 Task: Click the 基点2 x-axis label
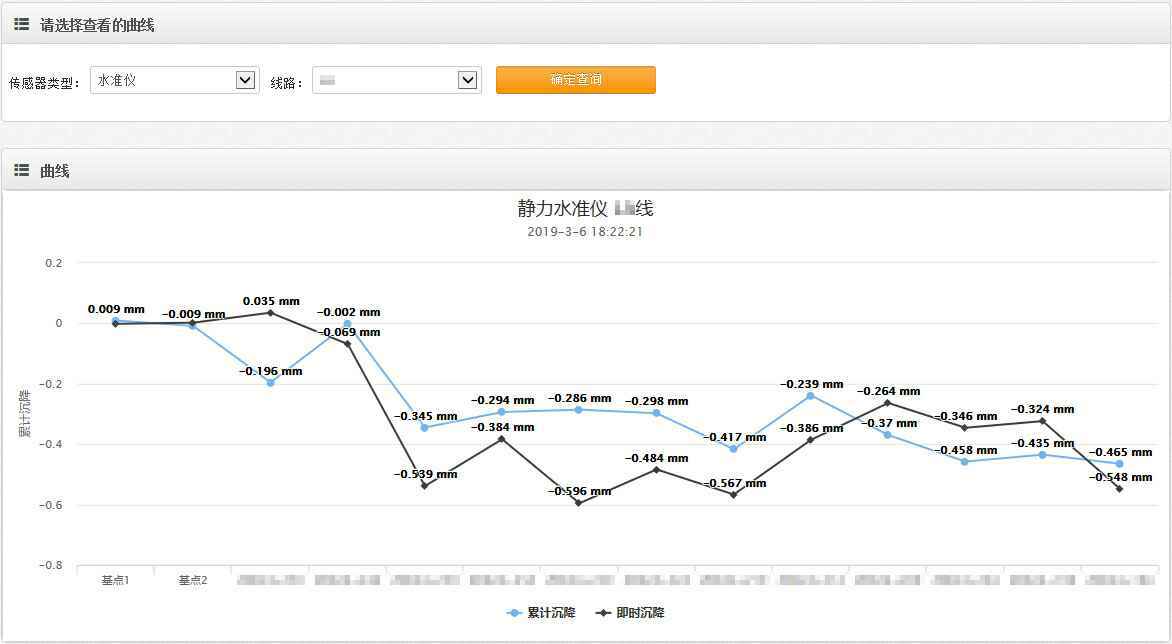coord(193,580)
